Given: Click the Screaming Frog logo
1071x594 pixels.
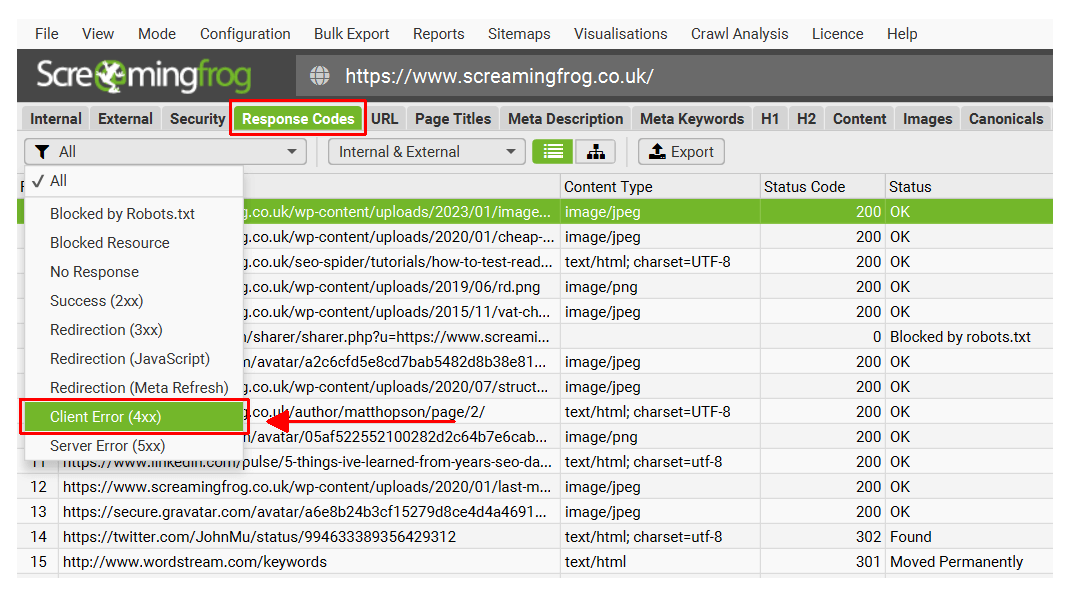Looking at the screenshot, I should [x=144, y=76].
